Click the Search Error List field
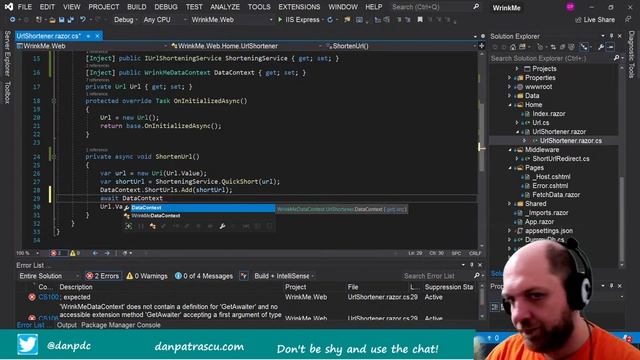The image size is (640, 360). (x=437, y=276)
